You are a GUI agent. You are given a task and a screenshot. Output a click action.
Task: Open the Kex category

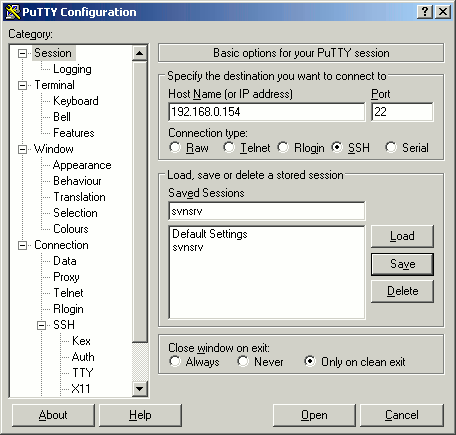tap(81, 341)
